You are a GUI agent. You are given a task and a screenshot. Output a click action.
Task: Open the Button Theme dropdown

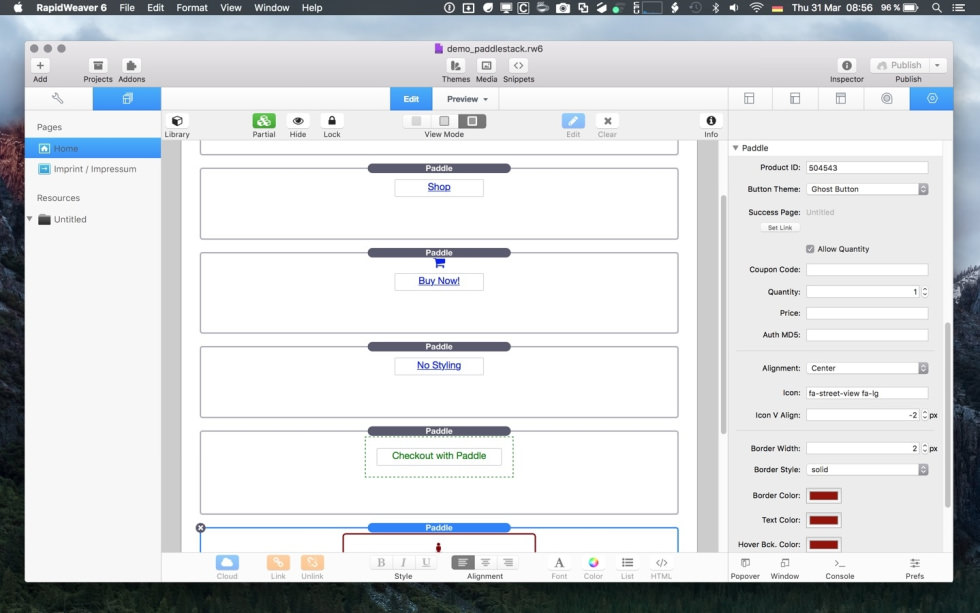tap(867, 189)
